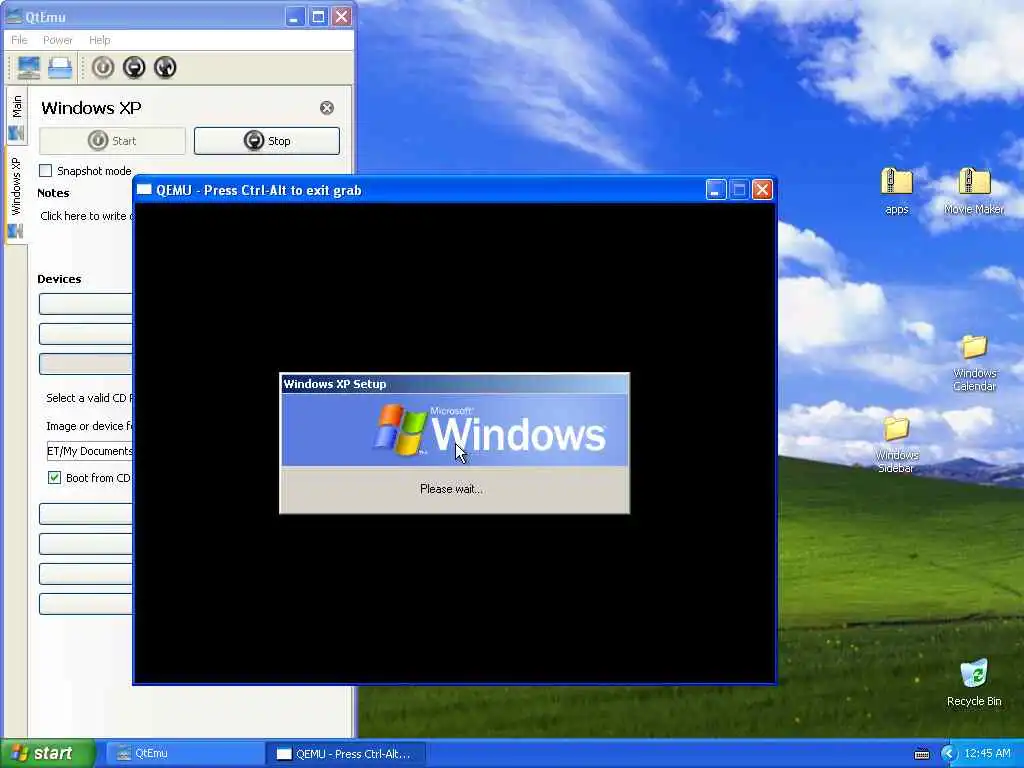1024x768 pixels.
Task: Click the keyboard icon in system tray
Action: [x=921, y=754]
